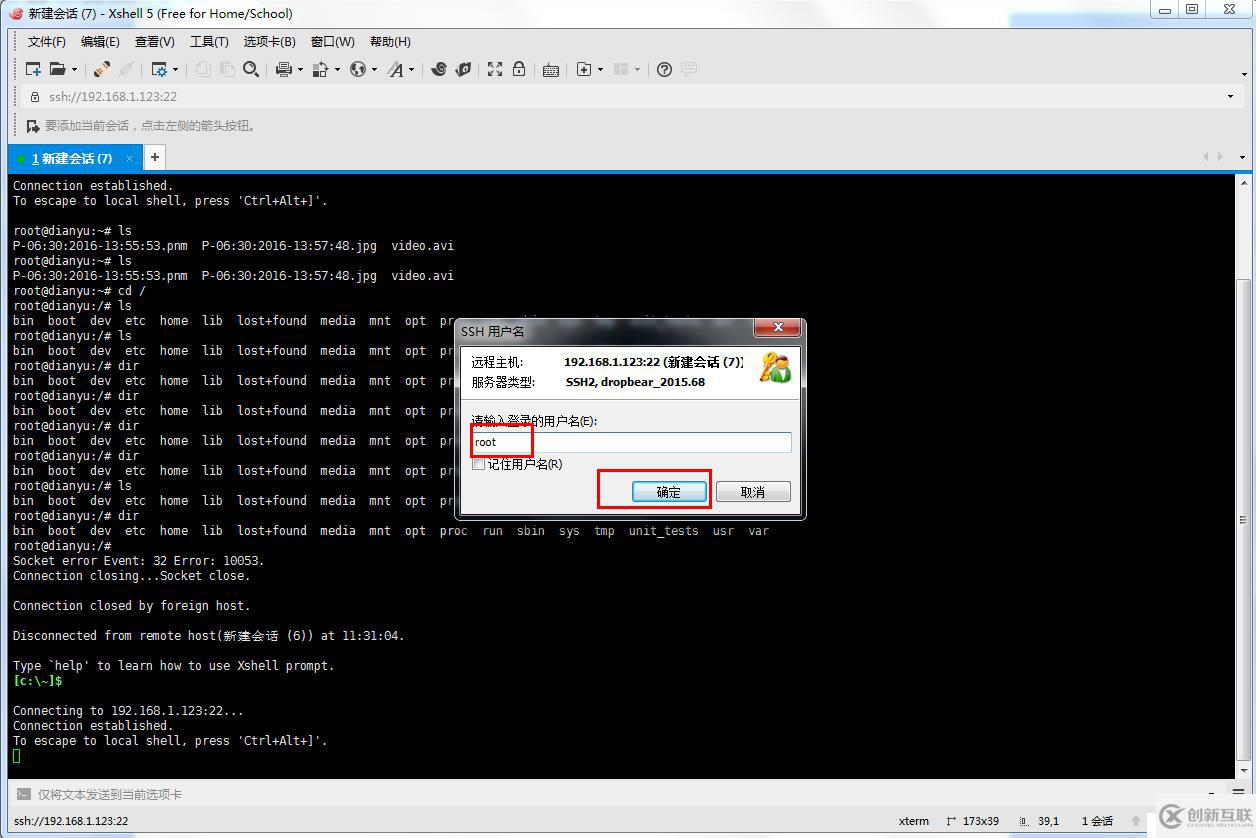The height and width of the screenshot is (838, 1256).
Task: Close the 新建会话 (7) tab
Action: click(129, 158)
